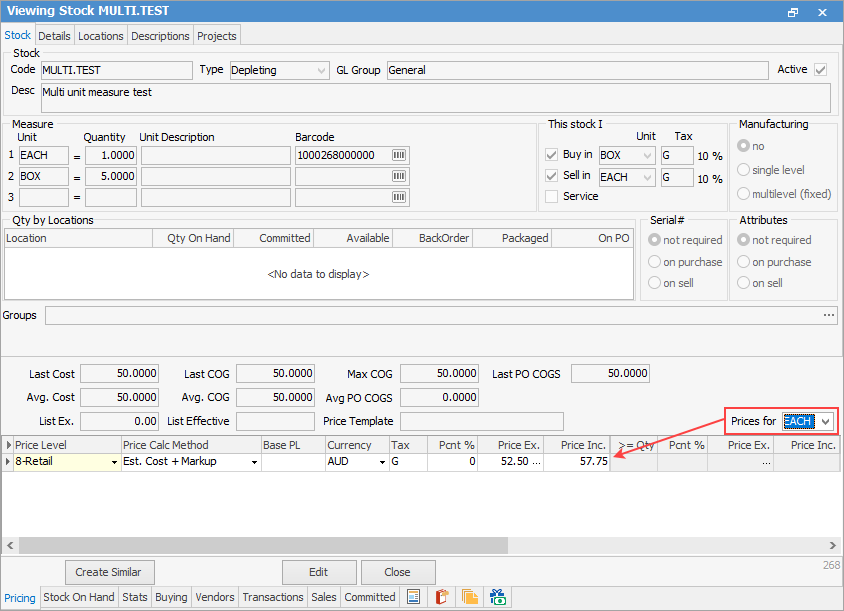The width and height of the screenshot is (844, 611).
Task: Toggle the Service checkbox
Action: coord(552,196)
